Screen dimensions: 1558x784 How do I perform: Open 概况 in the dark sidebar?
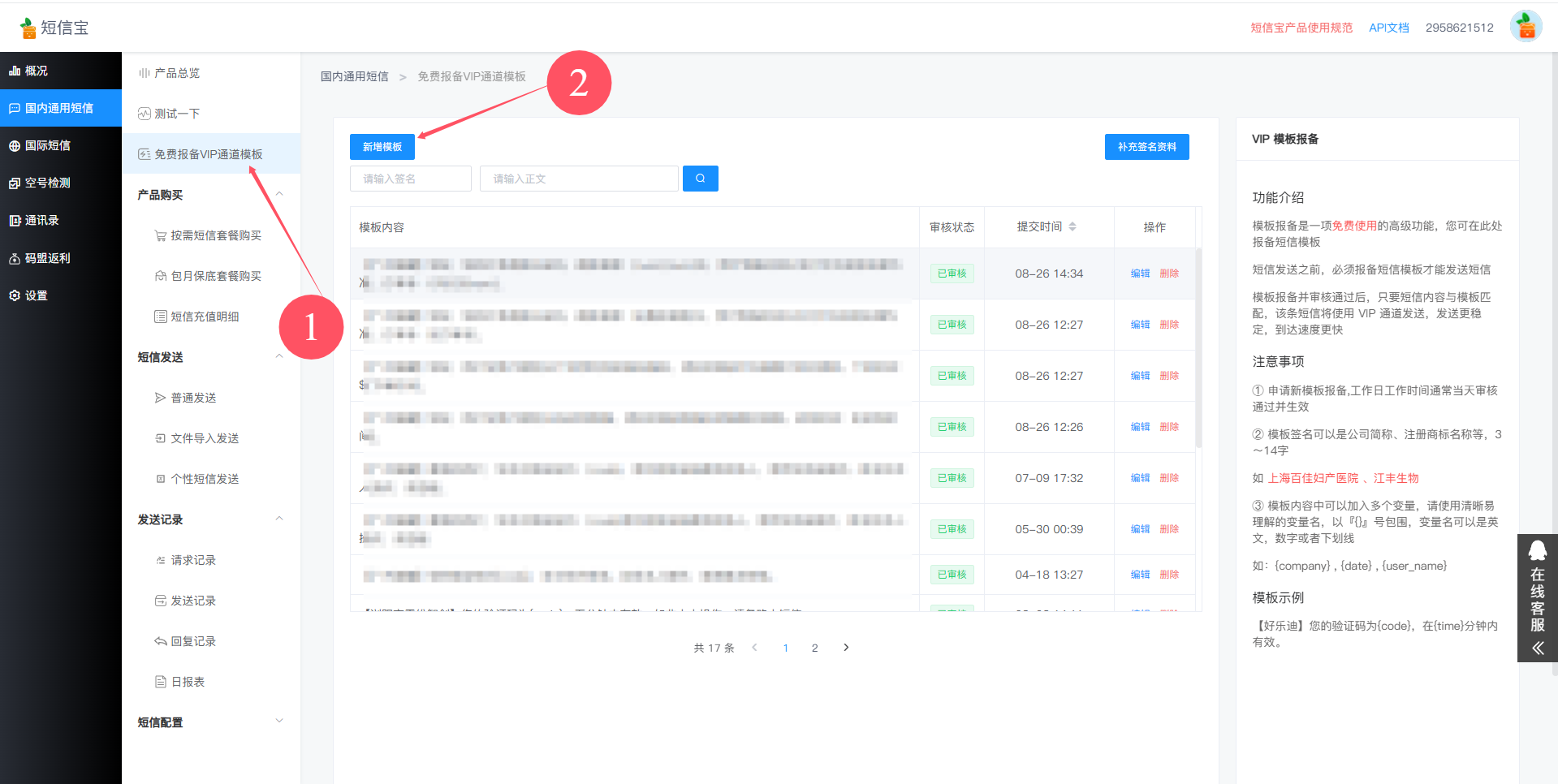point(61,71)
